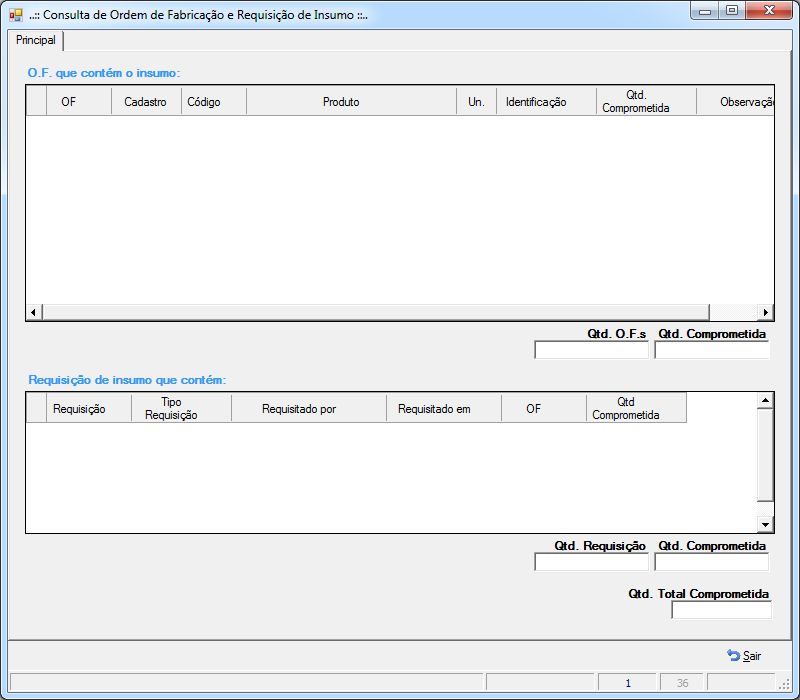
Task: Click the status bar value 36
Action: pyautogui.click(x=682, y=683)
